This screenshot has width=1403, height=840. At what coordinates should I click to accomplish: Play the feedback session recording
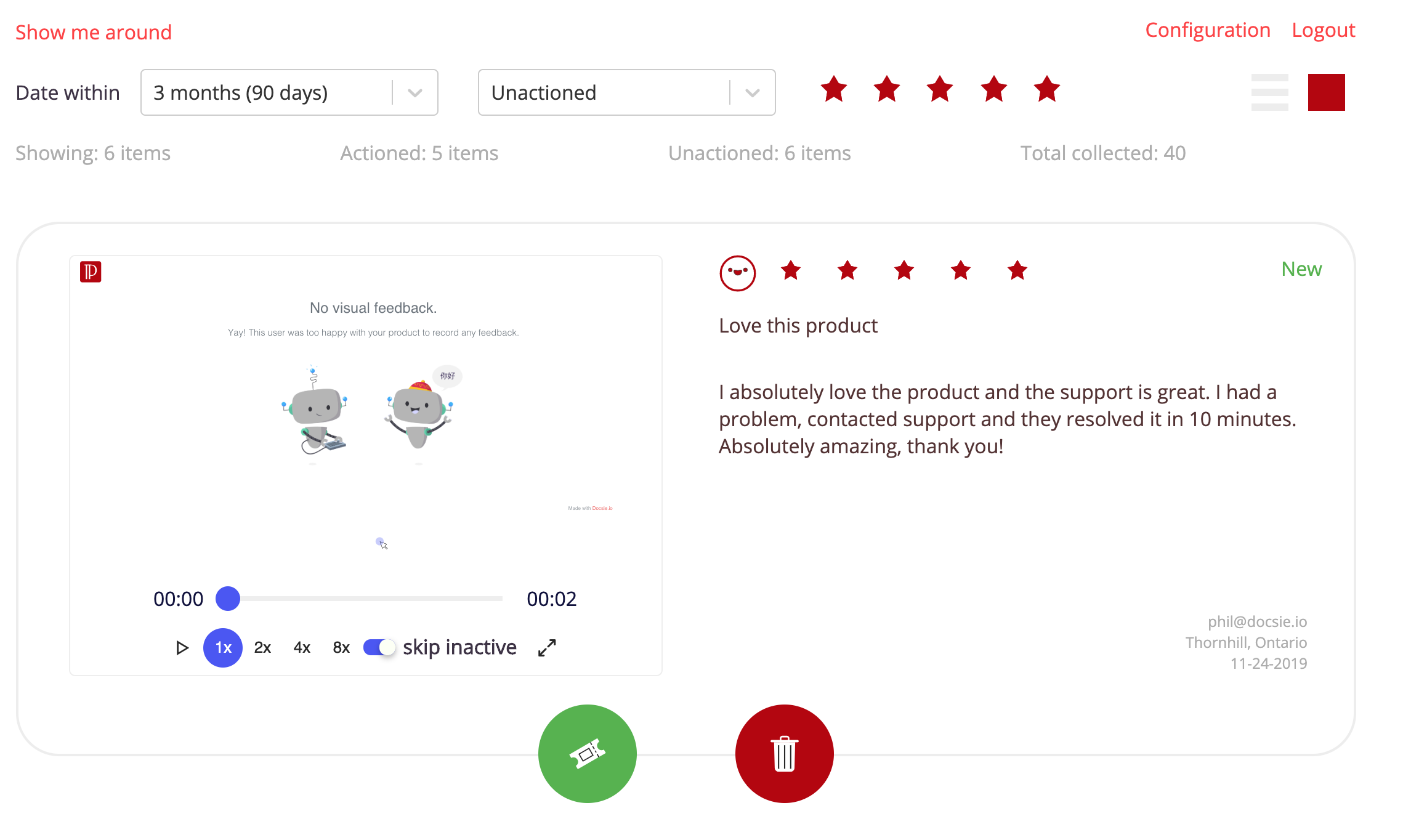point(182,648)
